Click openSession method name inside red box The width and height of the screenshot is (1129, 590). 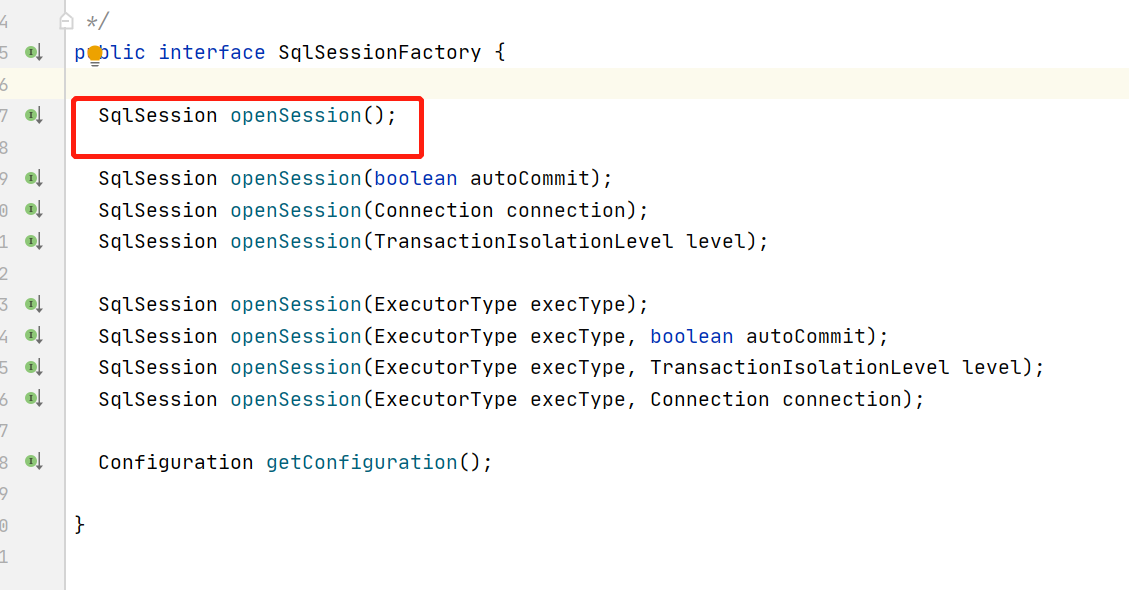295,115
